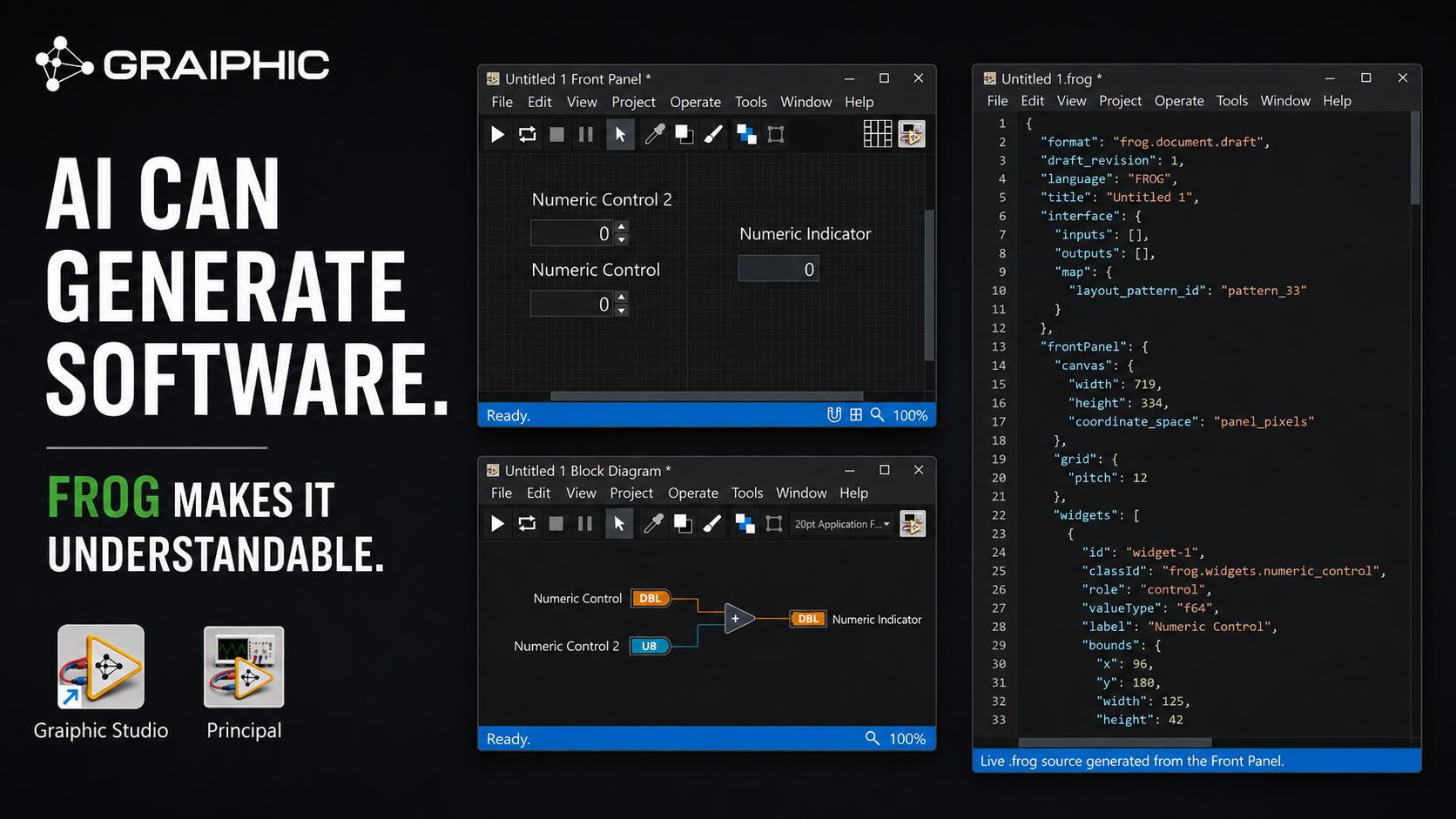
Task: Select the DBL Numeric Indicator terminal
Action: point(808,619)
